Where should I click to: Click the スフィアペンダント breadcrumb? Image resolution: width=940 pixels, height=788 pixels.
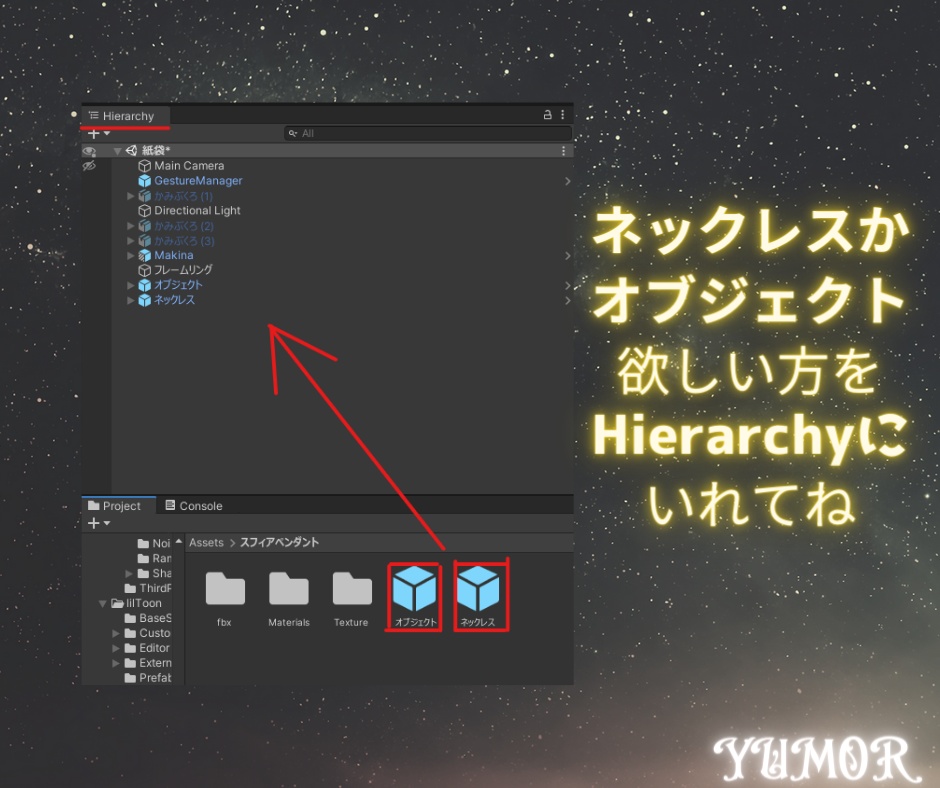(x=281, y=542)
